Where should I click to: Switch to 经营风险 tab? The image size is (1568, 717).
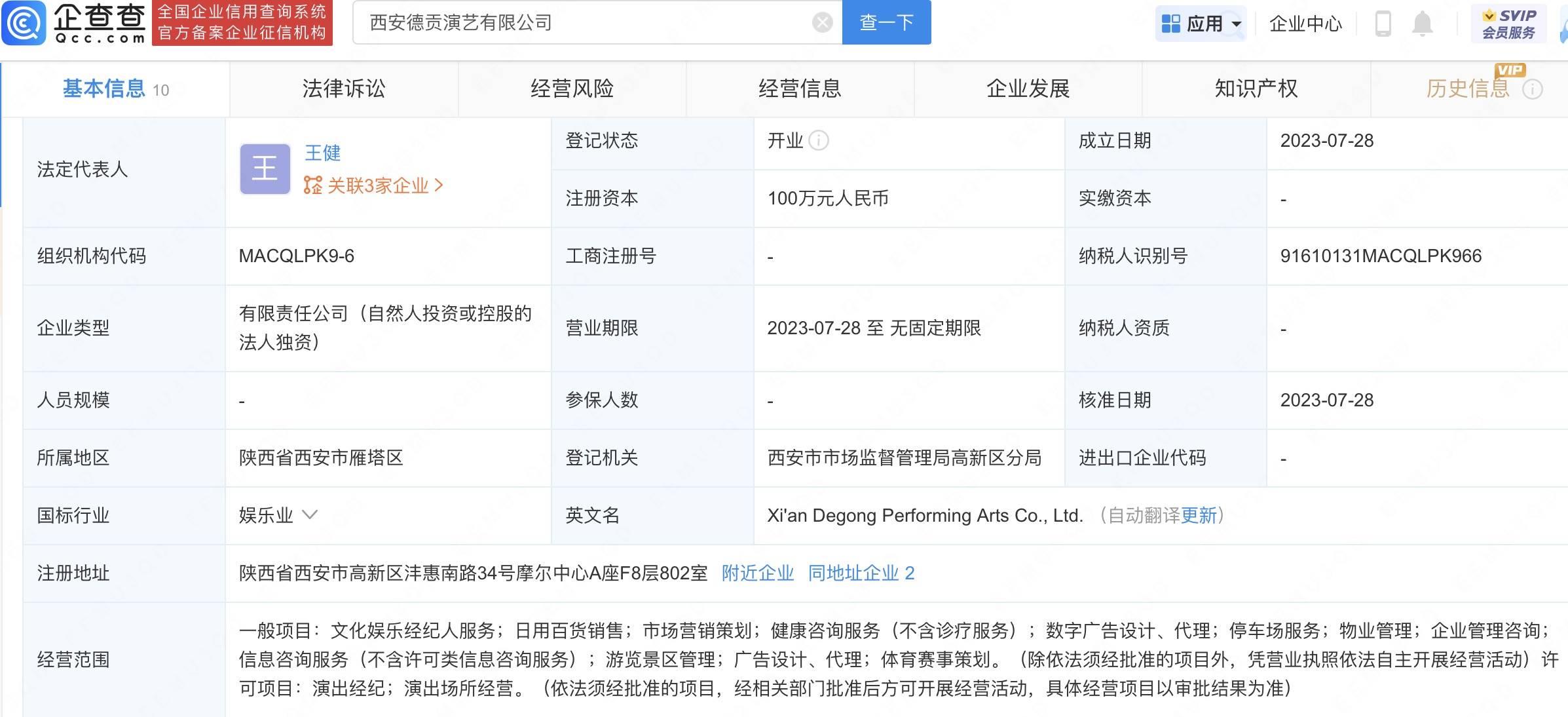(572, 88)
